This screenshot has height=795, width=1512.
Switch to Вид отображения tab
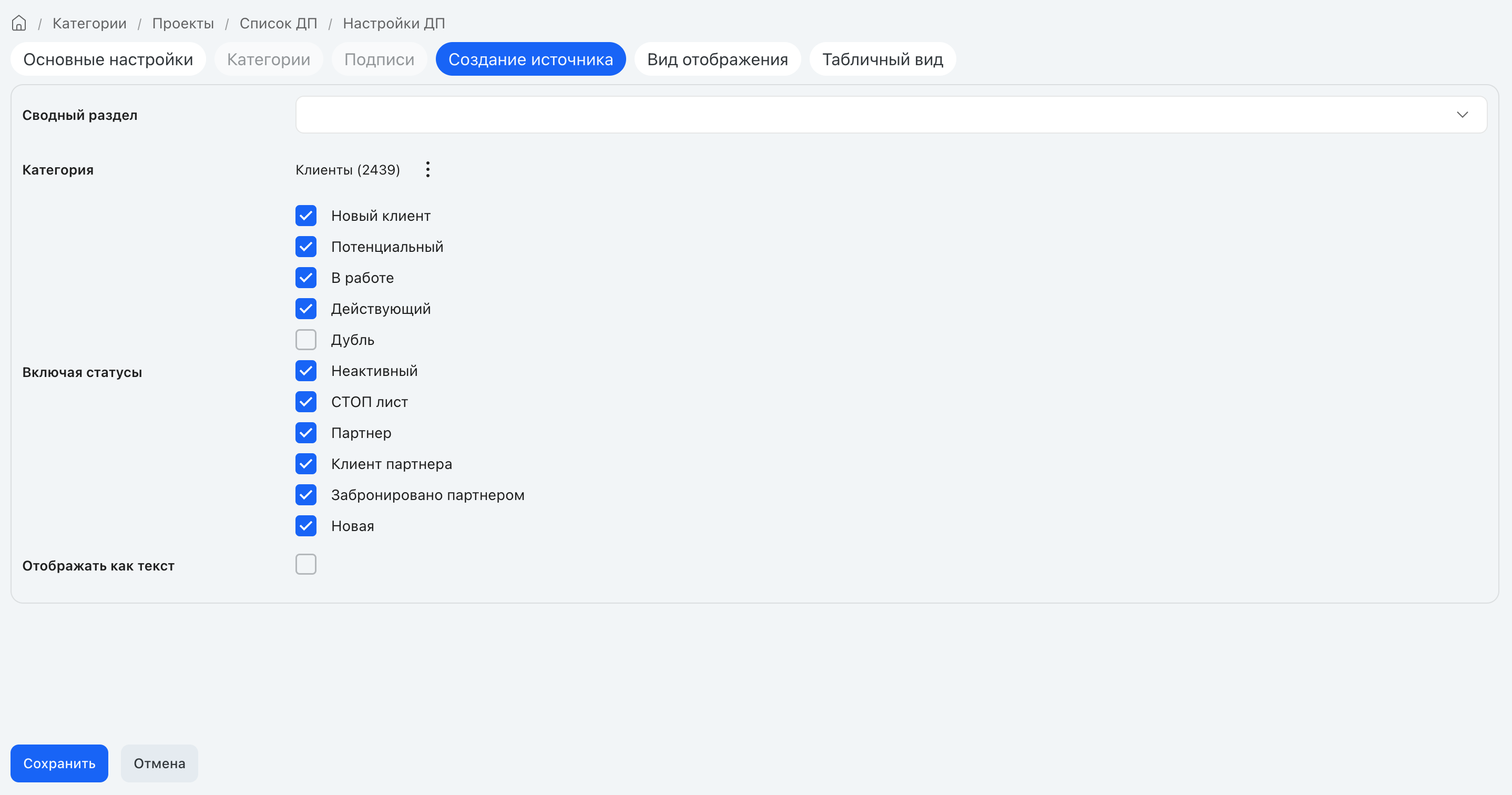click(x=717, y=59)
